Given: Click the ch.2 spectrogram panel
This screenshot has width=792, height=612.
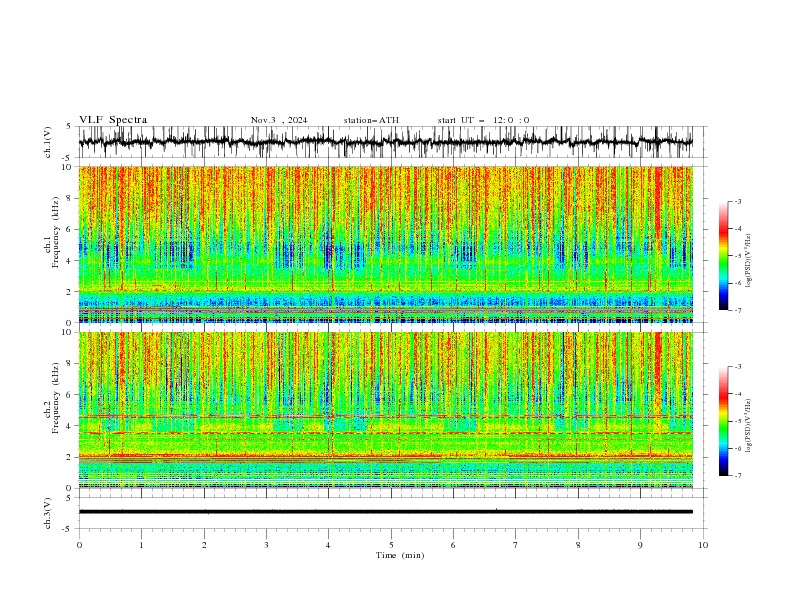Looking at the screenshot, I should click(x=385, y=410).
